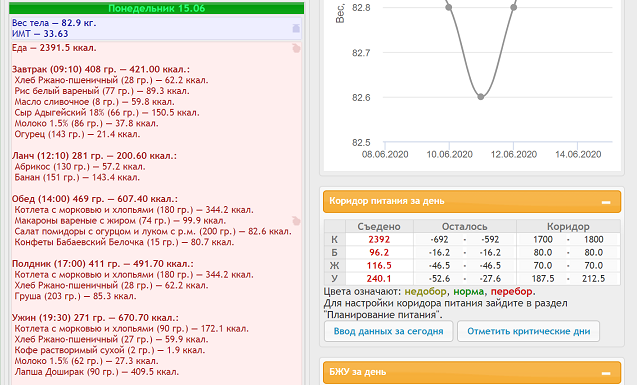Select 'Котлета с морковью и хлопьями (90 гр.)' entry
637x385 pixels.
point(131,329)
